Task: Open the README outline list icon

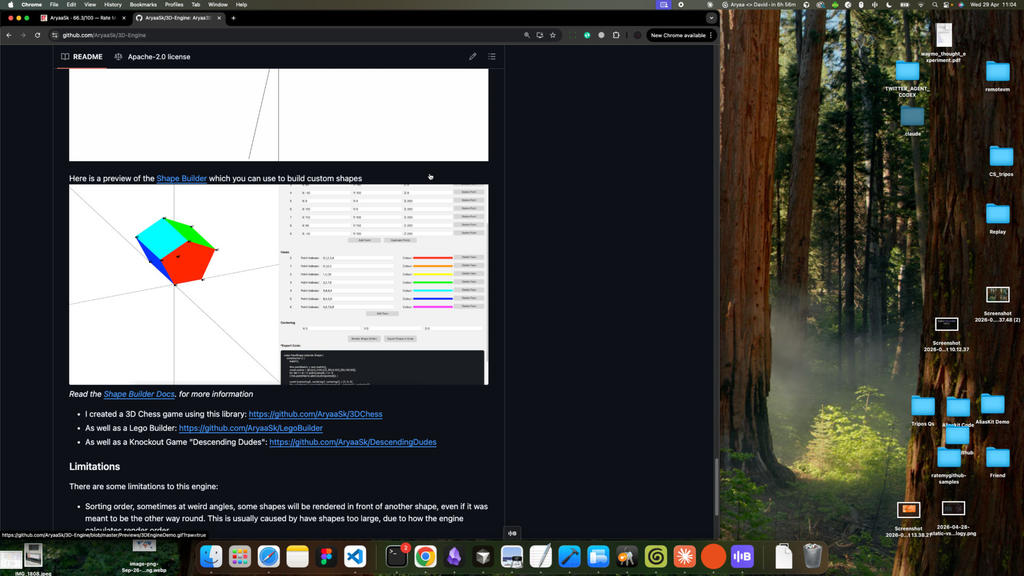Action: pos(492,57)
